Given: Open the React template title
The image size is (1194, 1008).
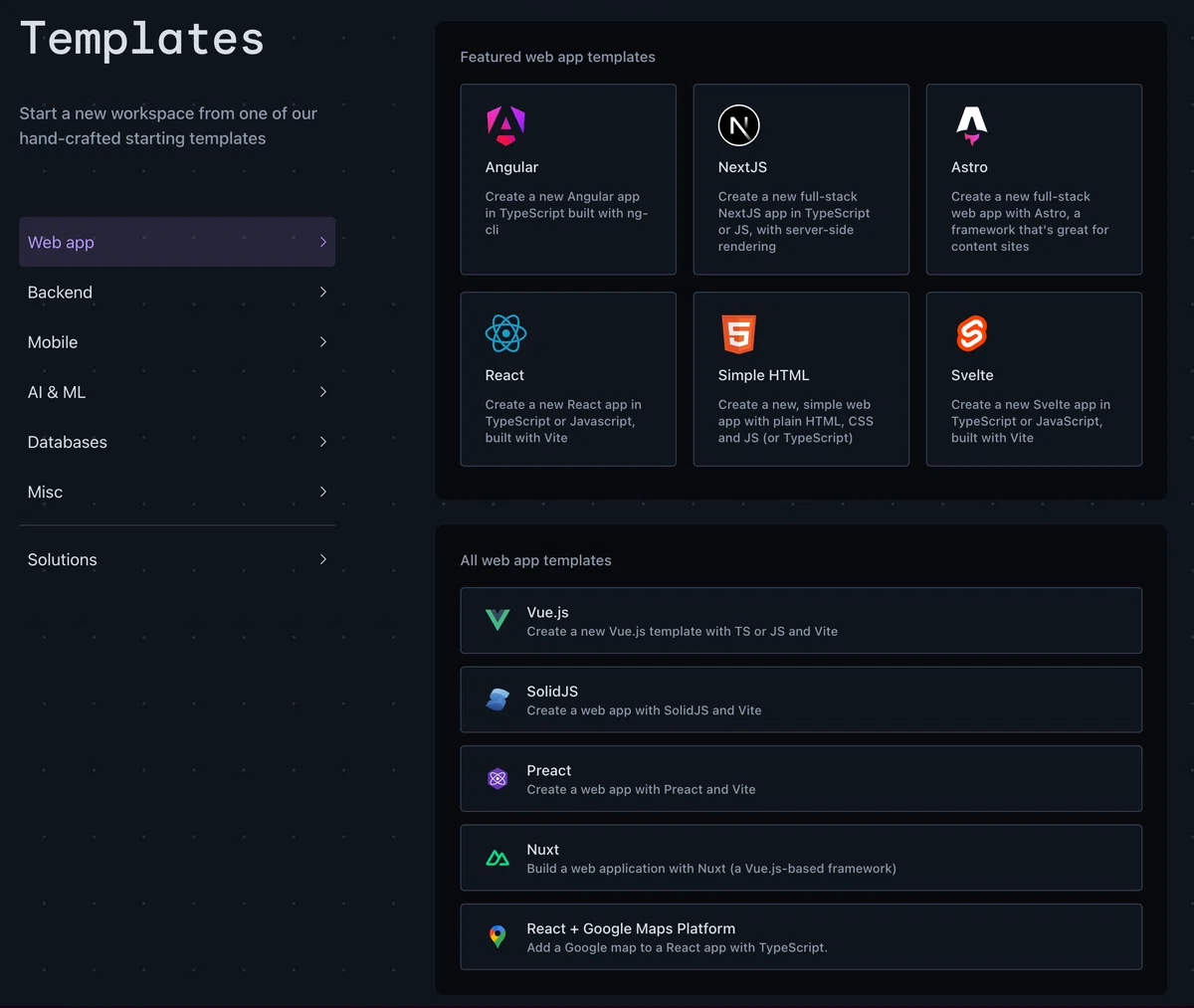Looking at the screenshot, I should 504,375.
